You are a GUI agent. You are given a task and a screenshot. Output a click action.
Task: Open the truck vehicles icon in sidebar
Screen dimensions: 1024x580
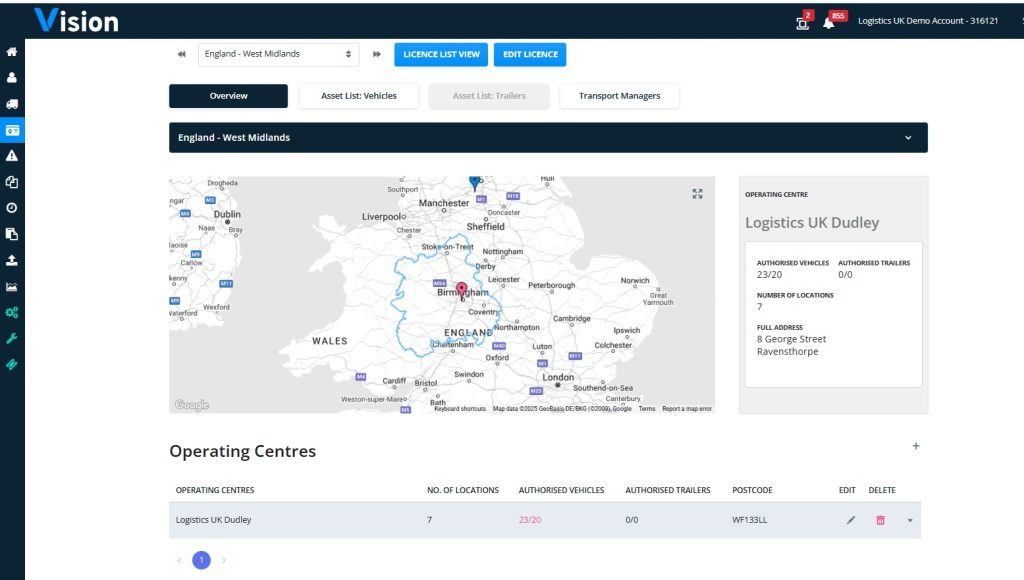[12, 104]
